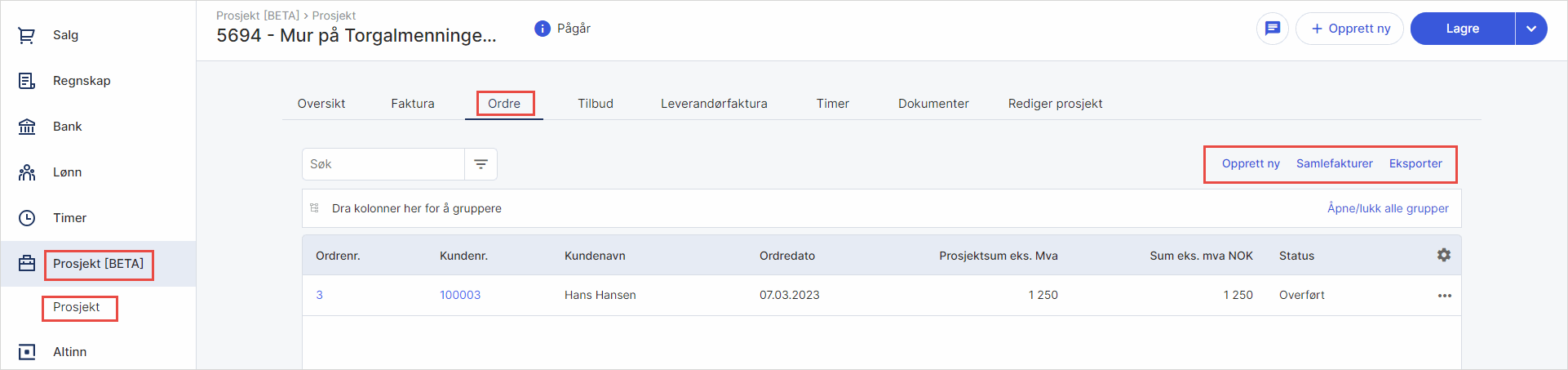Viewport: 1568px width, 370px height.
Task: Click the filter icon beside search
Action: (481, 164)
